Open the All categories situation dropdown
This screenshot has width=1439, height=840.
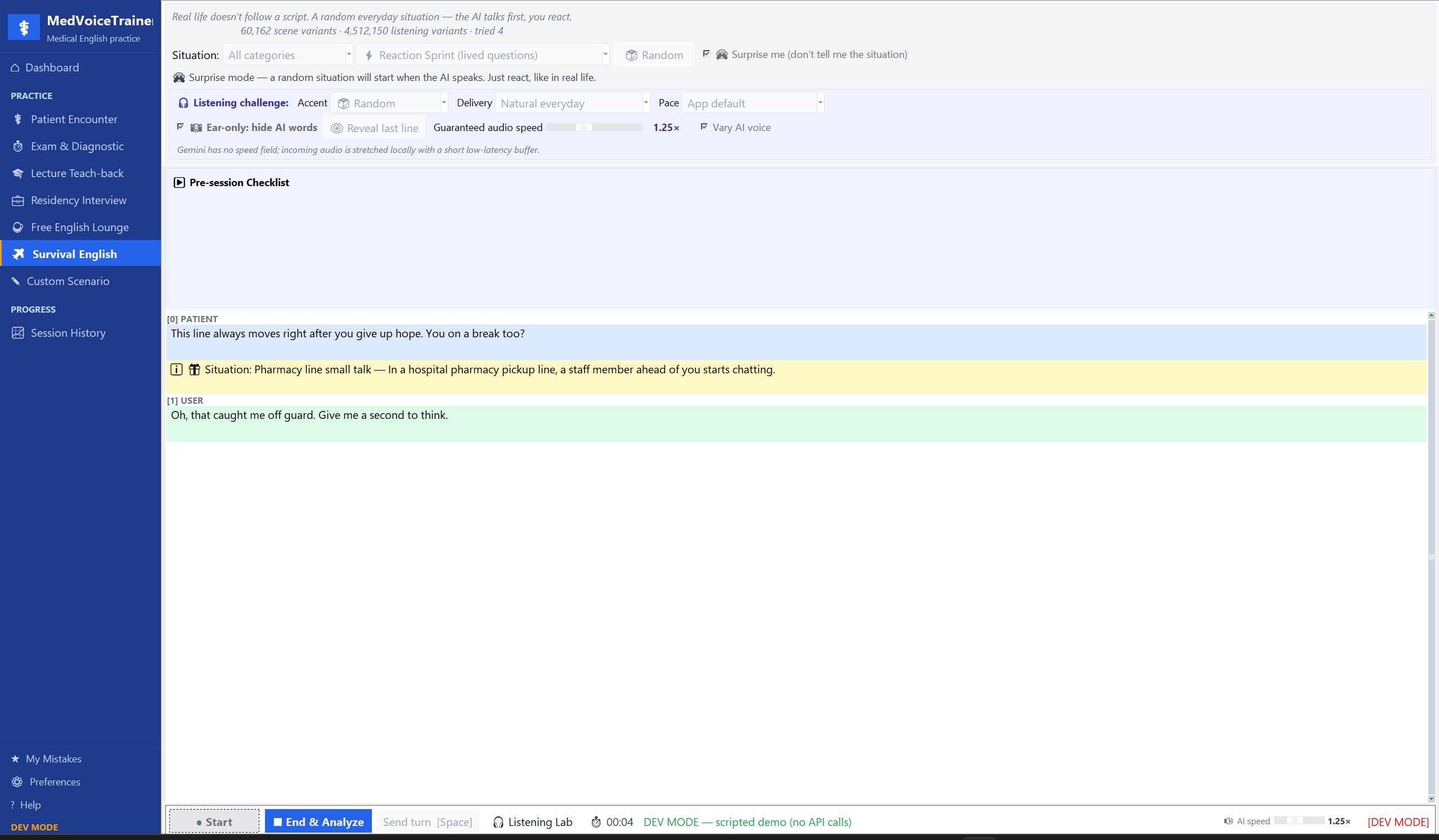click(288, 55)
